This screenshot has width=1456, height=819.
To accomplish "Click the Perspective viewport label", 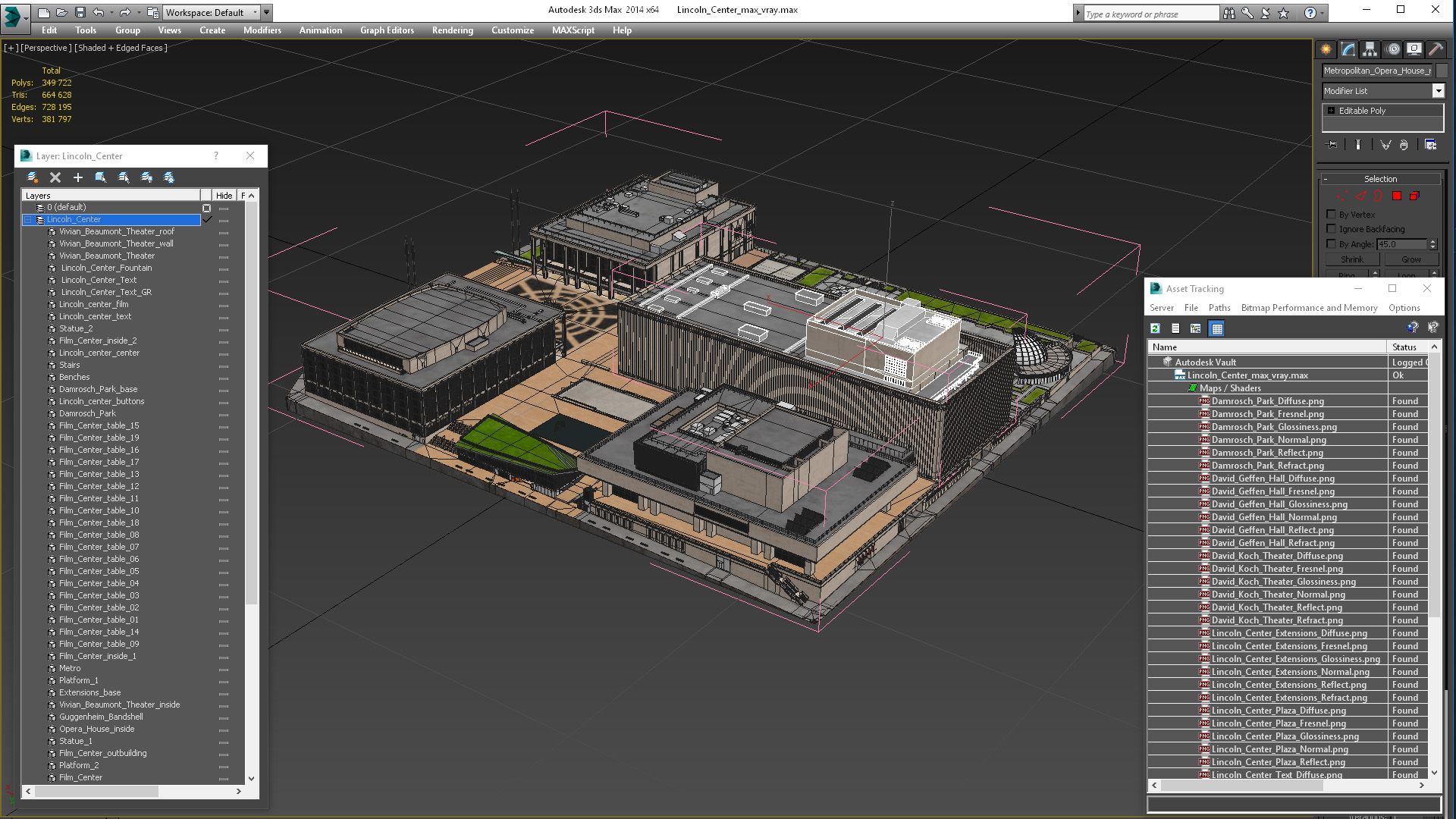I will 46,48.
